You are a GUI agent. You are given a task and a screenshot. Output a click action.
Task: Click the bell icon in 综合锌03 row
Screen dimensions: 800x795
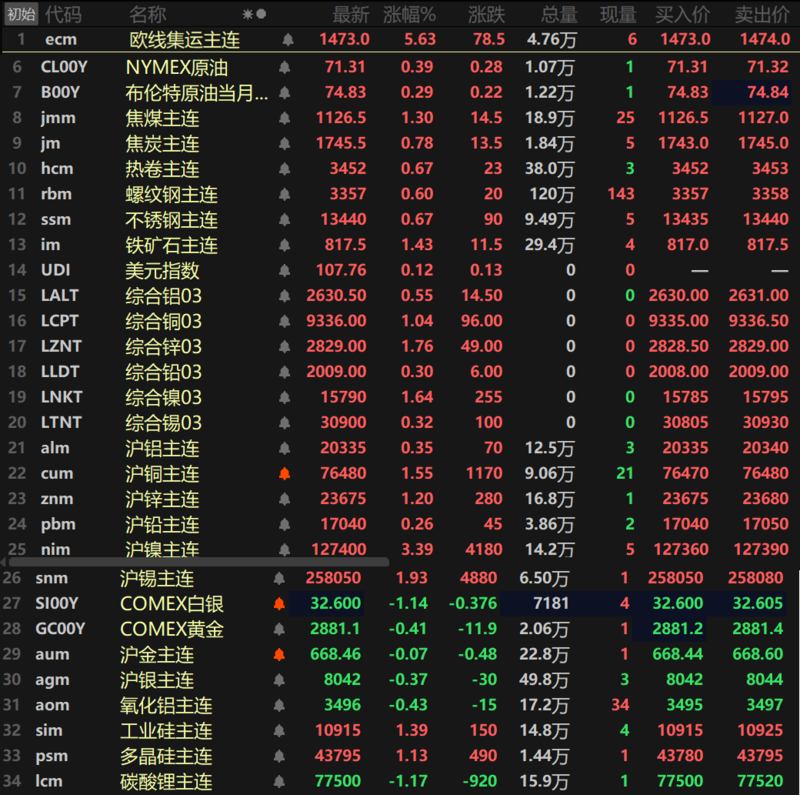pyautogui.click(x=285, y=346)
